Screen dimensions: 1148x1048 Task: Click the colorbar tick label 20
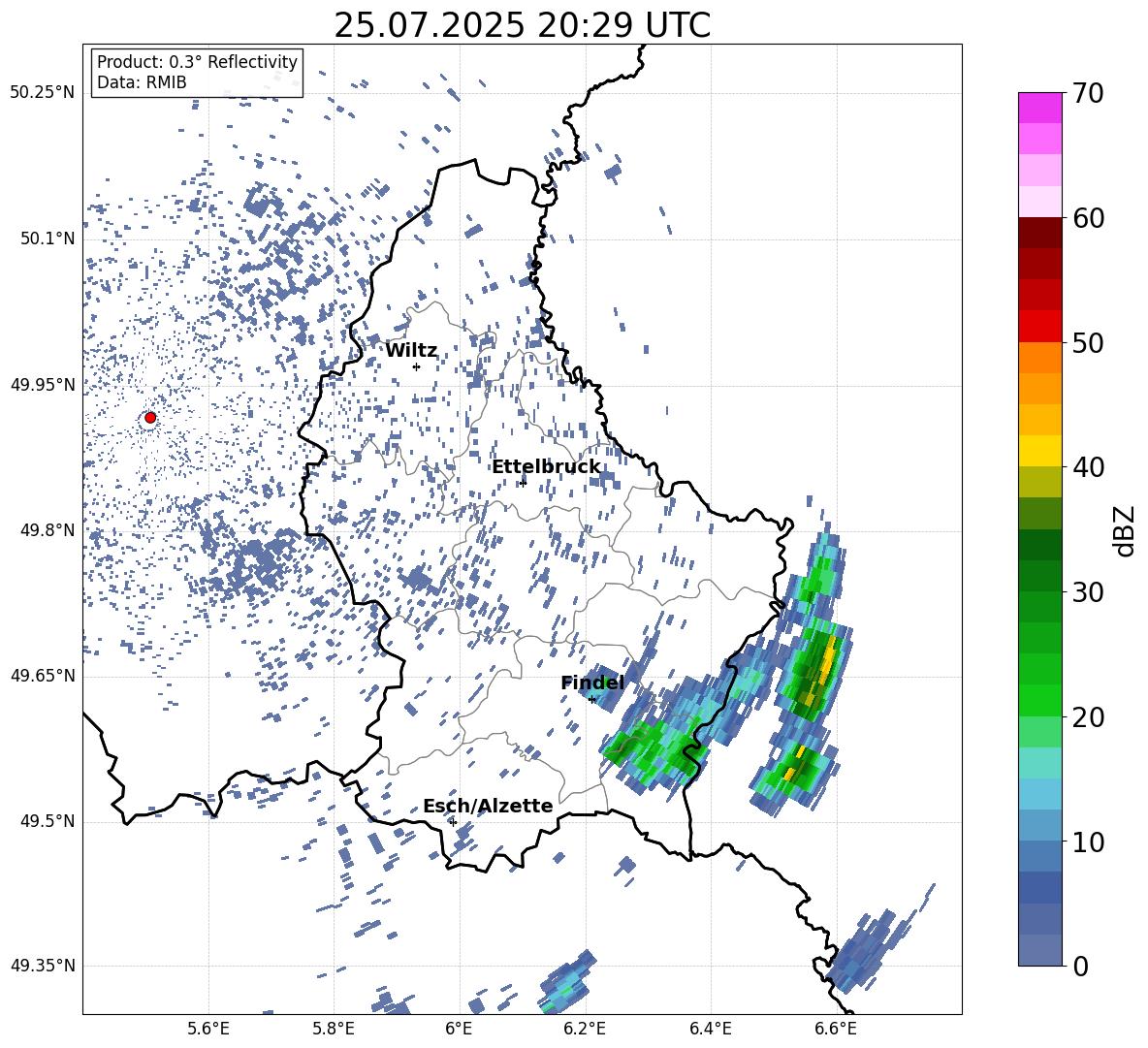(x=1089, y=717)
